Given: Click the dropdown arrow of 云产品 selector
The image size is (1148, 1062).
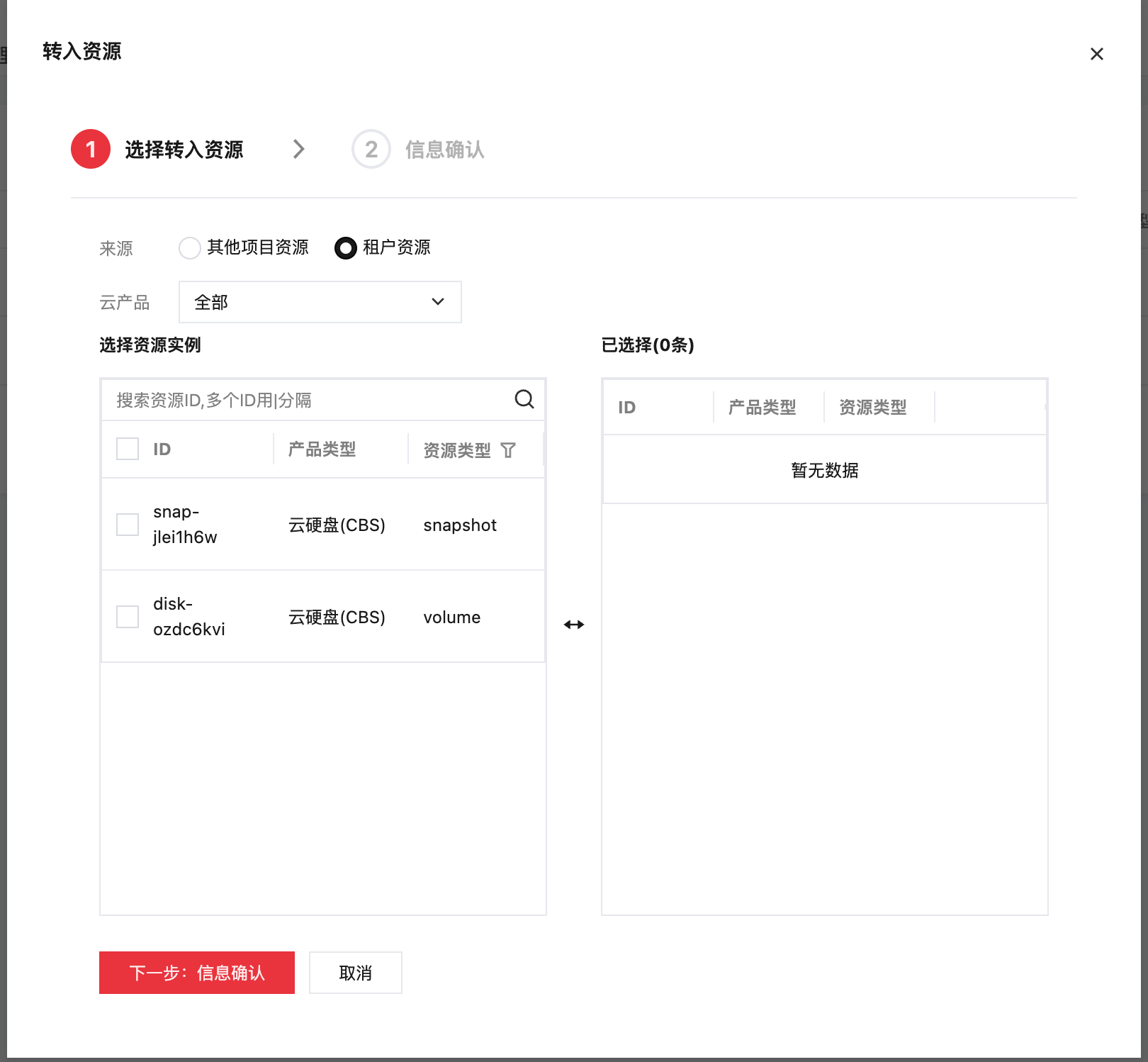Looking at the screenshot, I should [x=438, y=302].
